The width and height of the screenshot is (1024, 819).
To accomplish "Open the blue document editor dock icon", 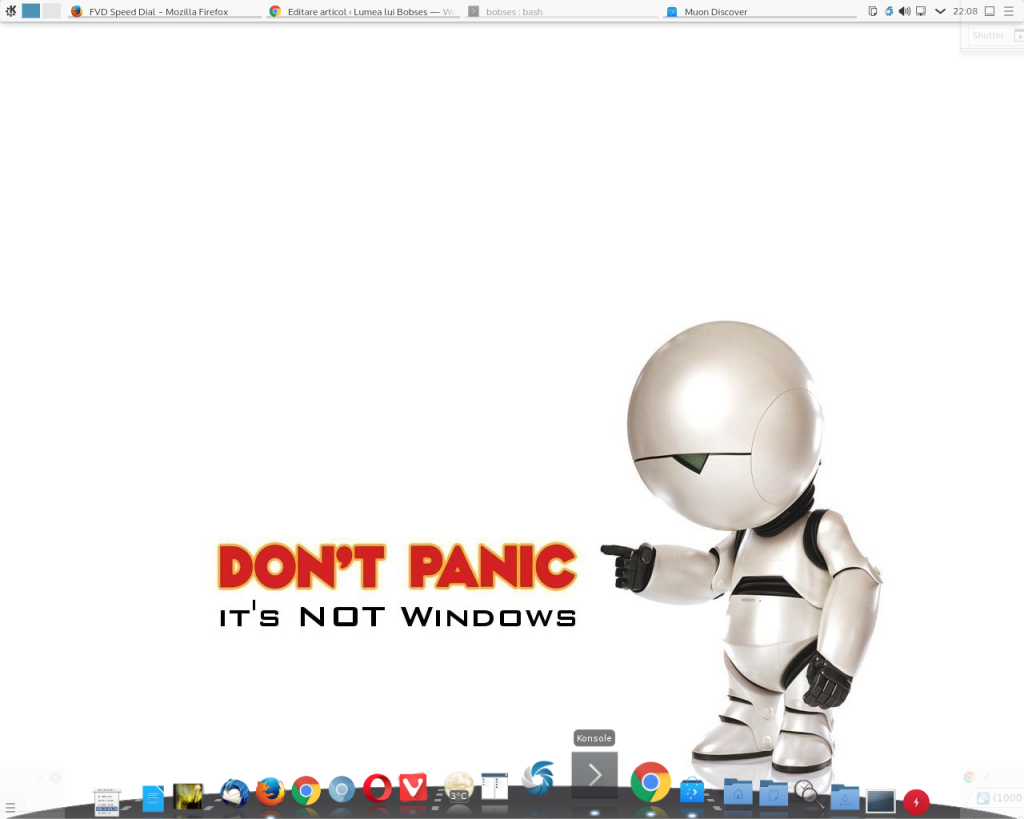I will coord(153,798).
